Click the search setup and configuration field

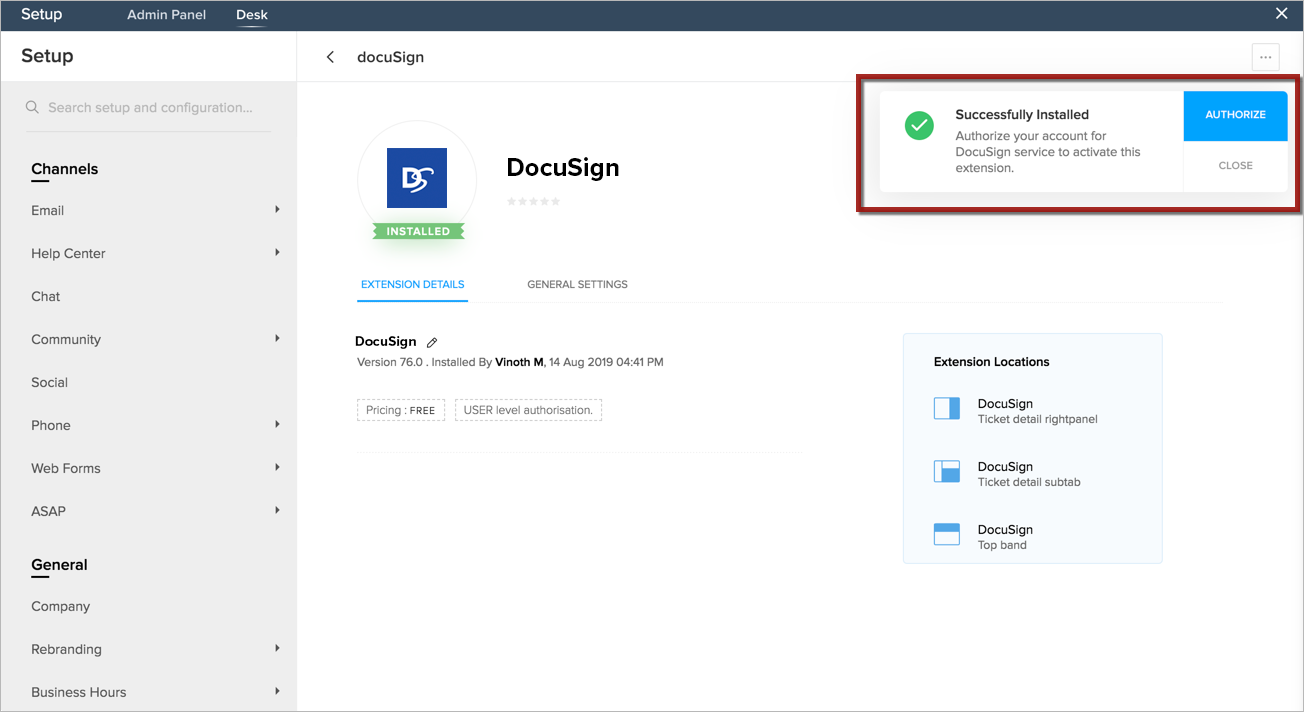pyautogui.click(x=148, y=108)
